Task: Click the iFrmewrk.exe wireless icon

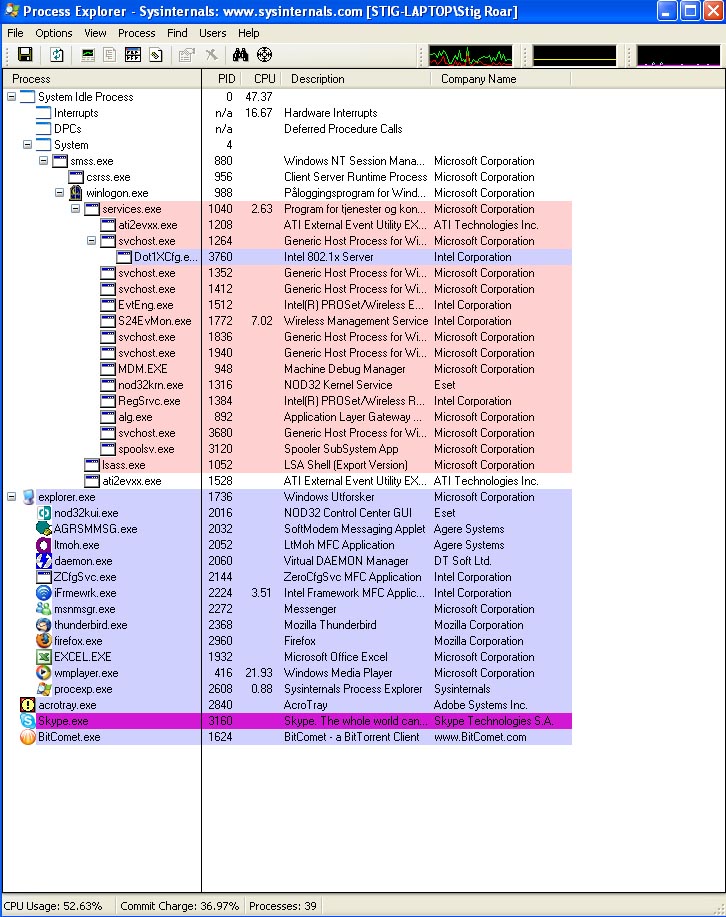Action: click(x=44, y=593)
